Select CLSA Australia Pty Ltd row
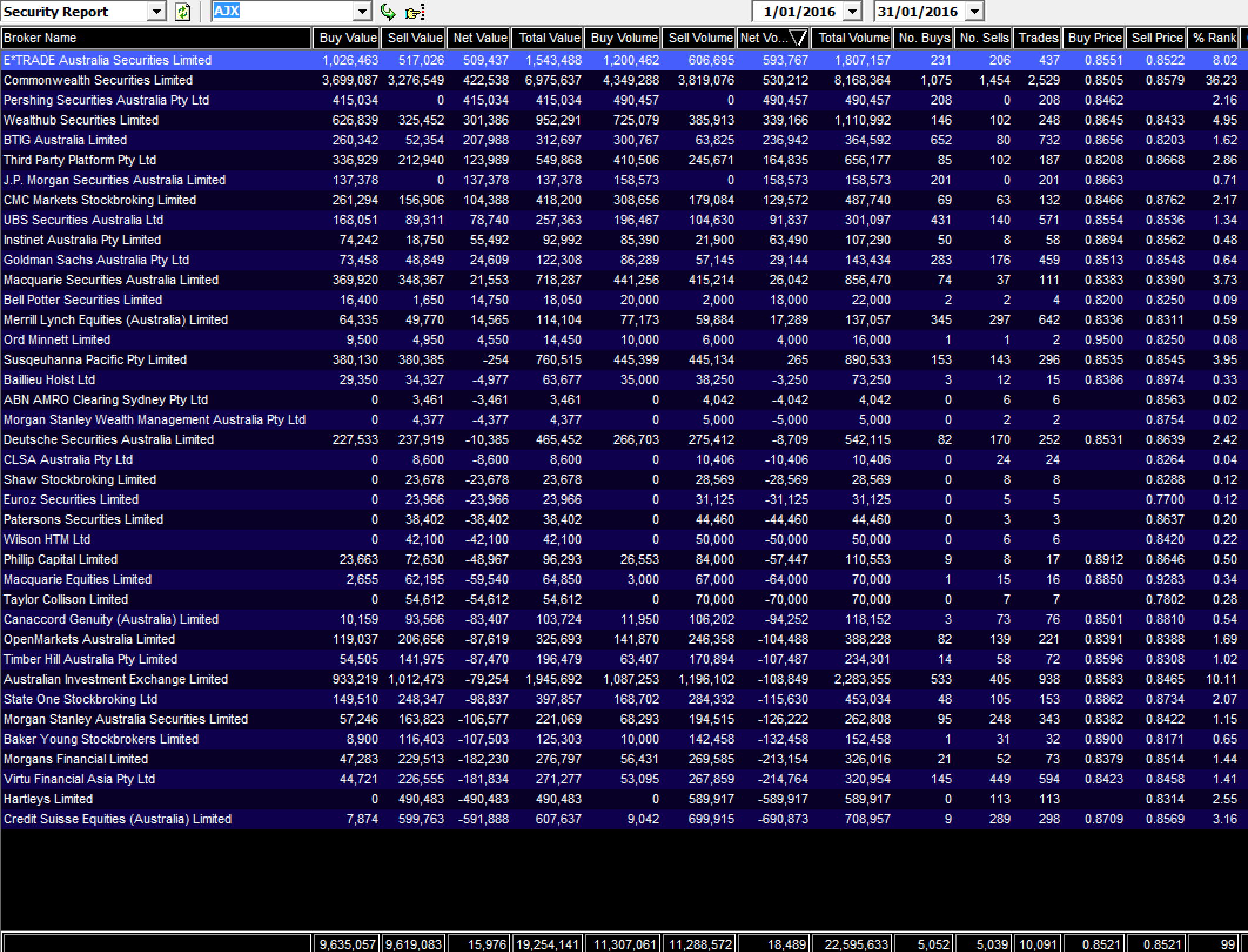 pyautogui.click(x=624, y=459)
